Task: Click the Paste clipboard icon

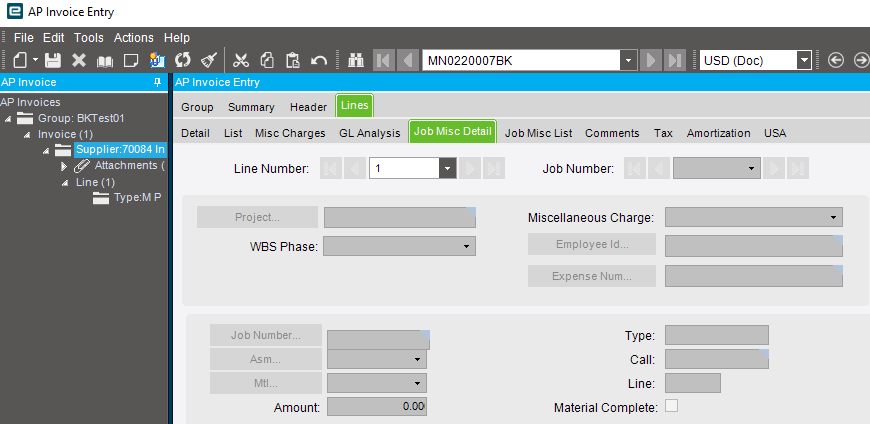Action: click(x=293, y=60)
